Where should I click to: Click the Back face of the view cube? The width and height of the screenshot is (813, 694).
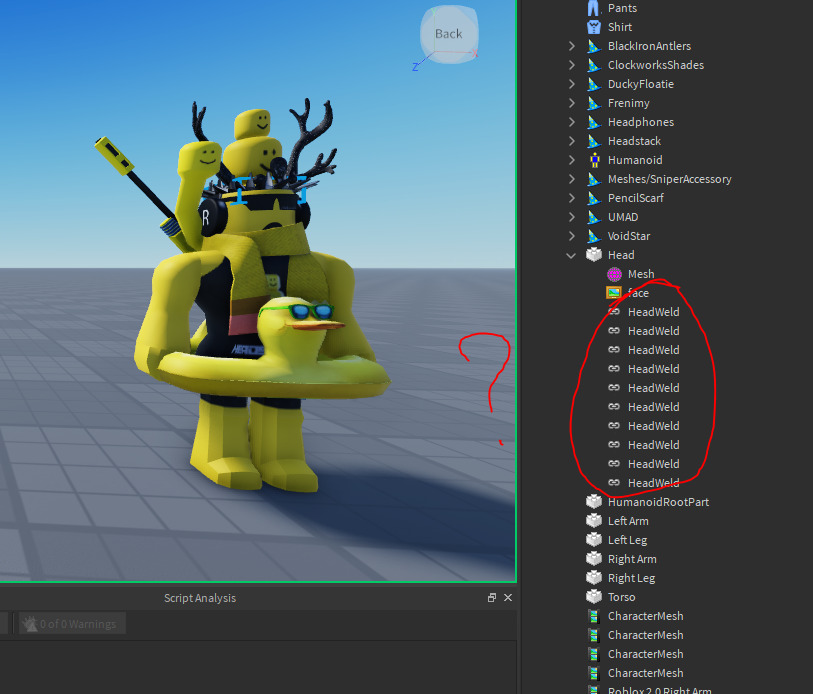(448, 34)
